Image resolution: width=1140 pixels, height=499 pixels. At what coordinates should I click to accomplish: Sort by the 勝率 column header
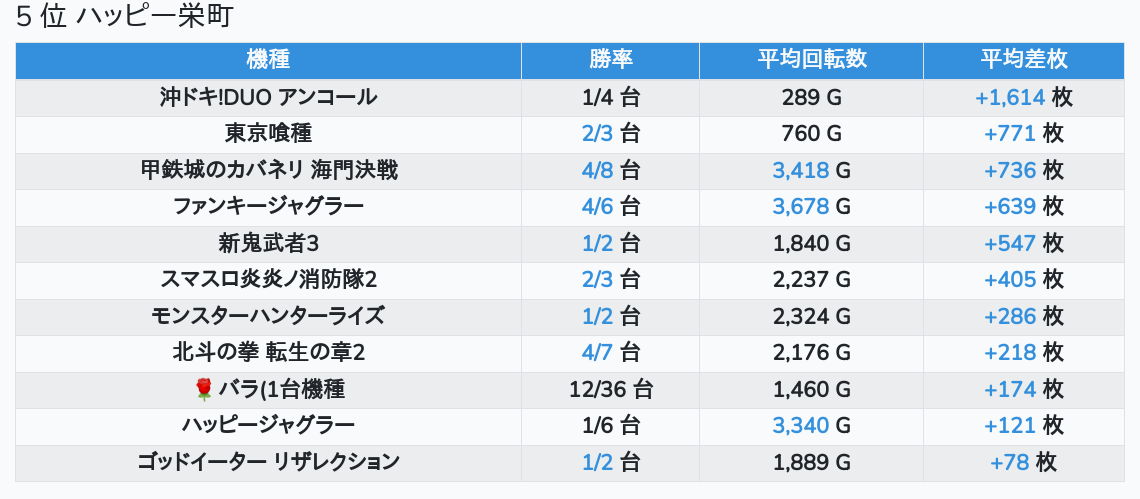coord(610,60)
